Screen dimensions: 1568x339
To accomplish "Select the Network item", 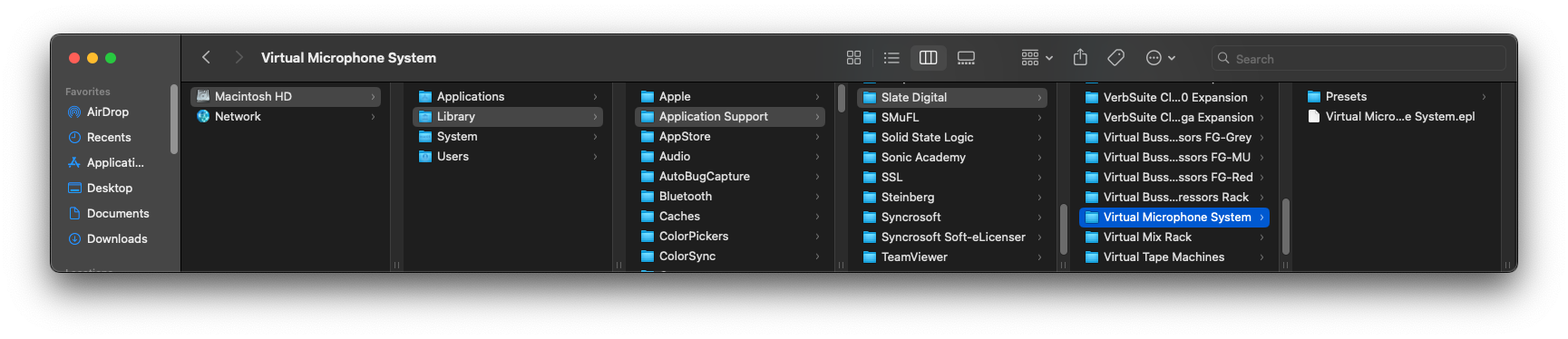I will [286, 116].
